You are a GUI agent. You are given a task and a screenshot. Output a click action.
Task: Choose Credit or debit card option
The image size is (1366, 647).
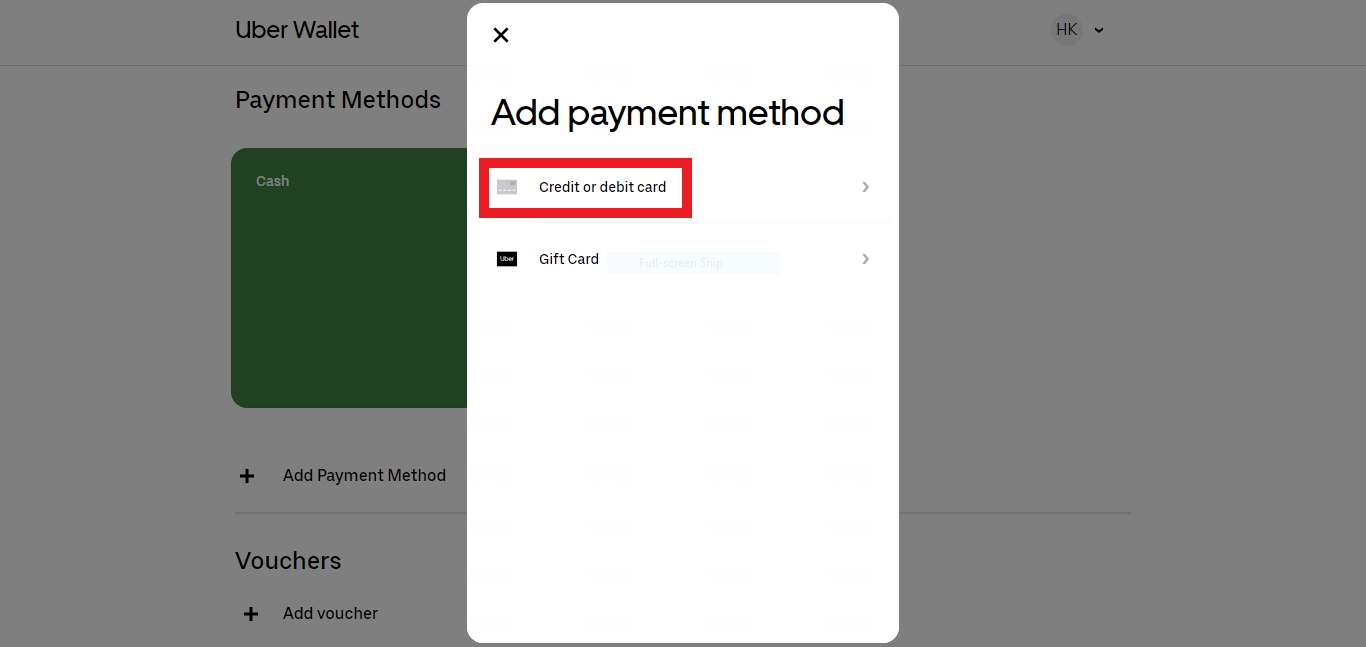point(683,187)
